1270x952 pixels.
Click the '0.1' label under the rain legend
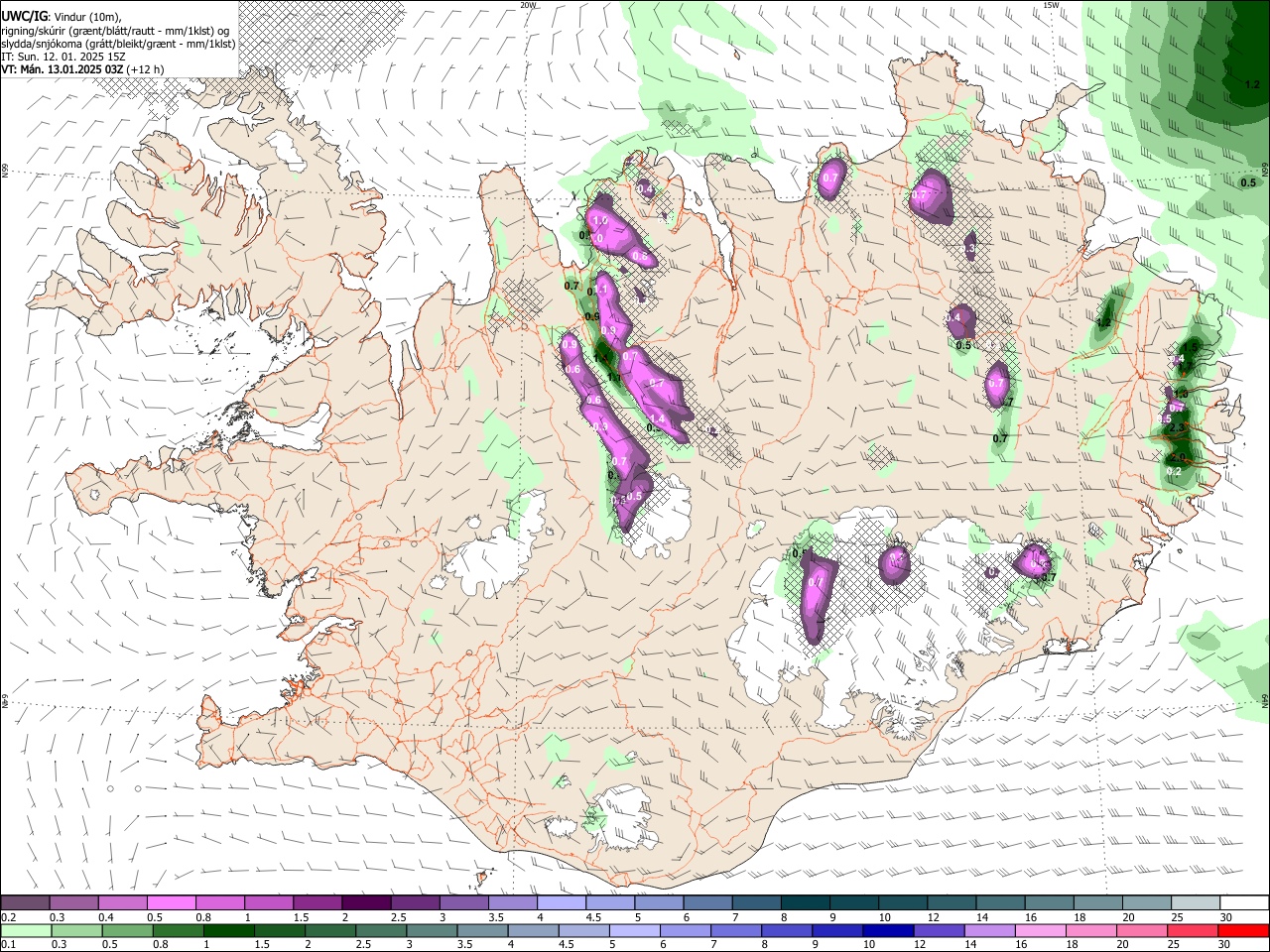[x=9, y=945]
